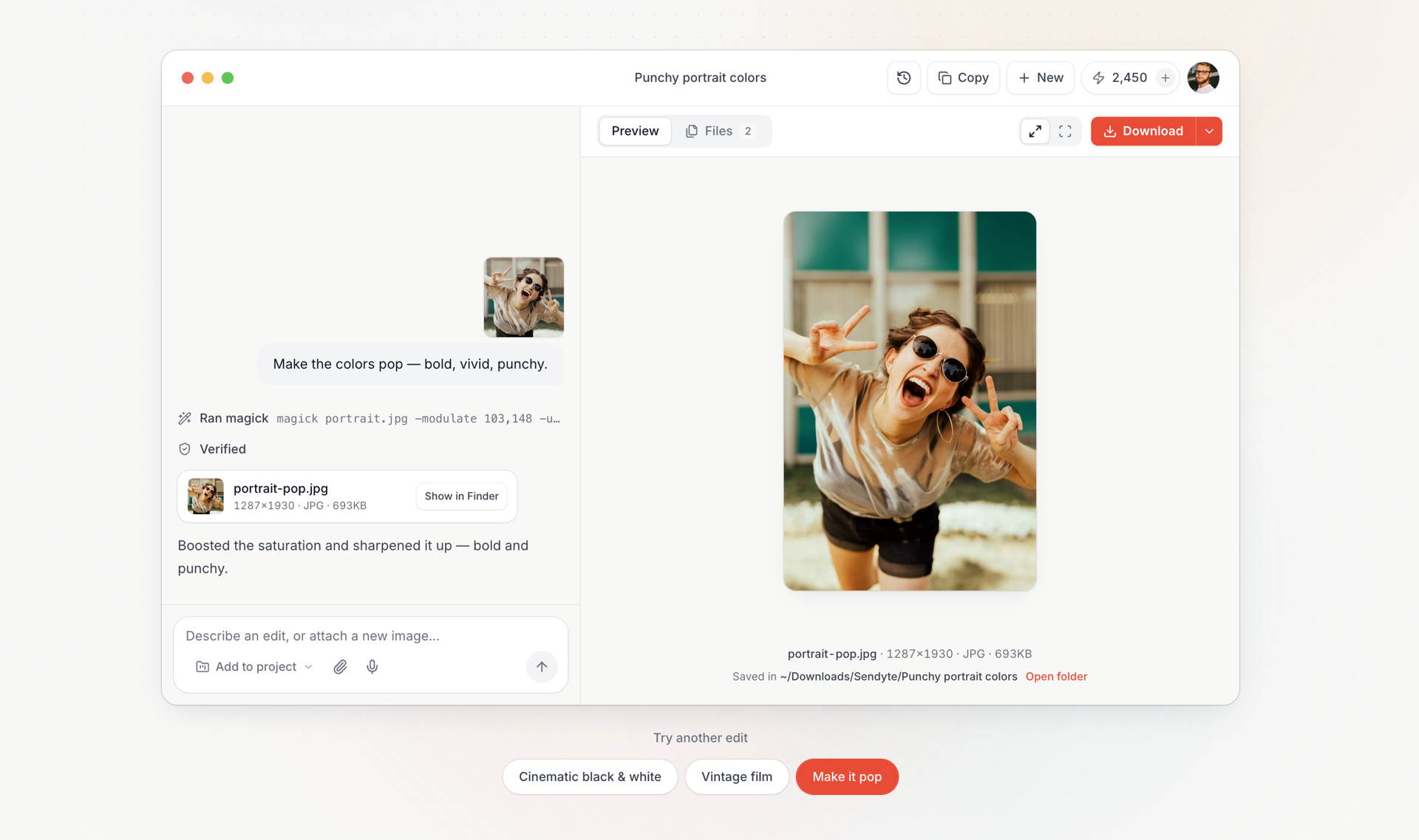Image resolution: width=1419 pixels, height=840 pixels.
Task: Start a New session
Action: pos(1040,78)
